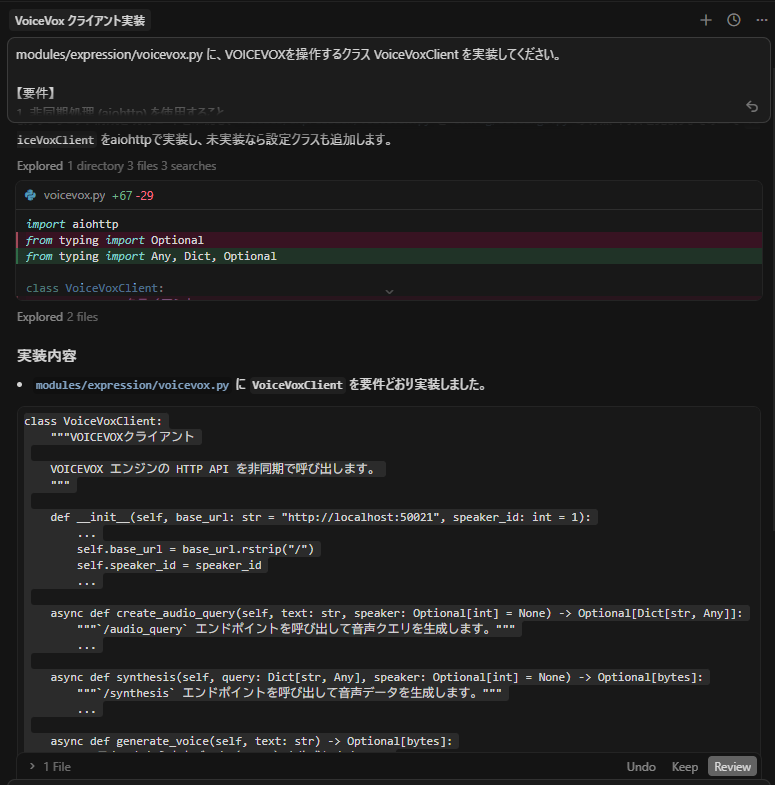This screenshot has width=775, height=785.
Task: Open chat history clock icon
Action: click(x=733, y=20)
